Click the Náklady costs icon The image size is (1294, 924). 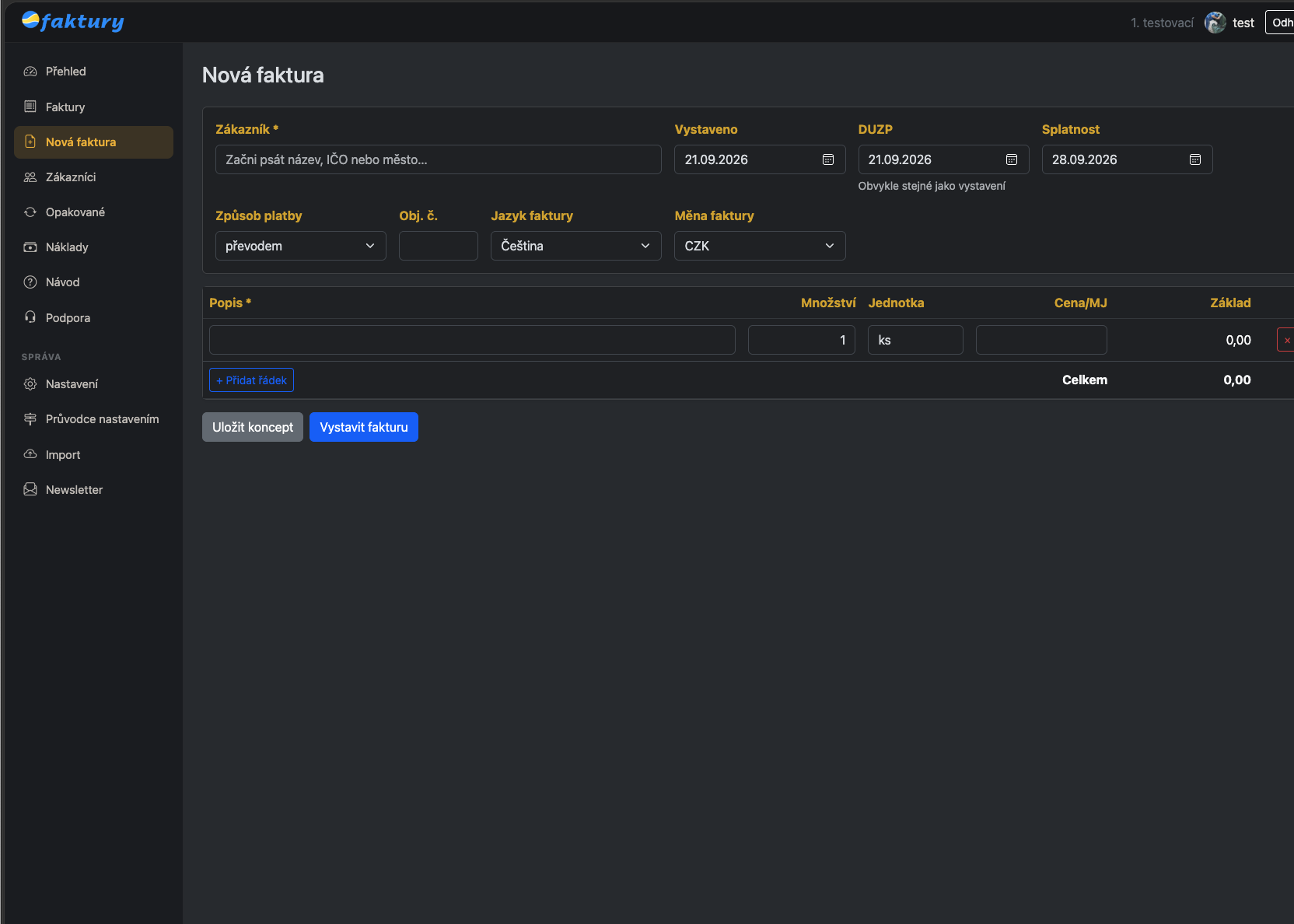tap(30, 247)
